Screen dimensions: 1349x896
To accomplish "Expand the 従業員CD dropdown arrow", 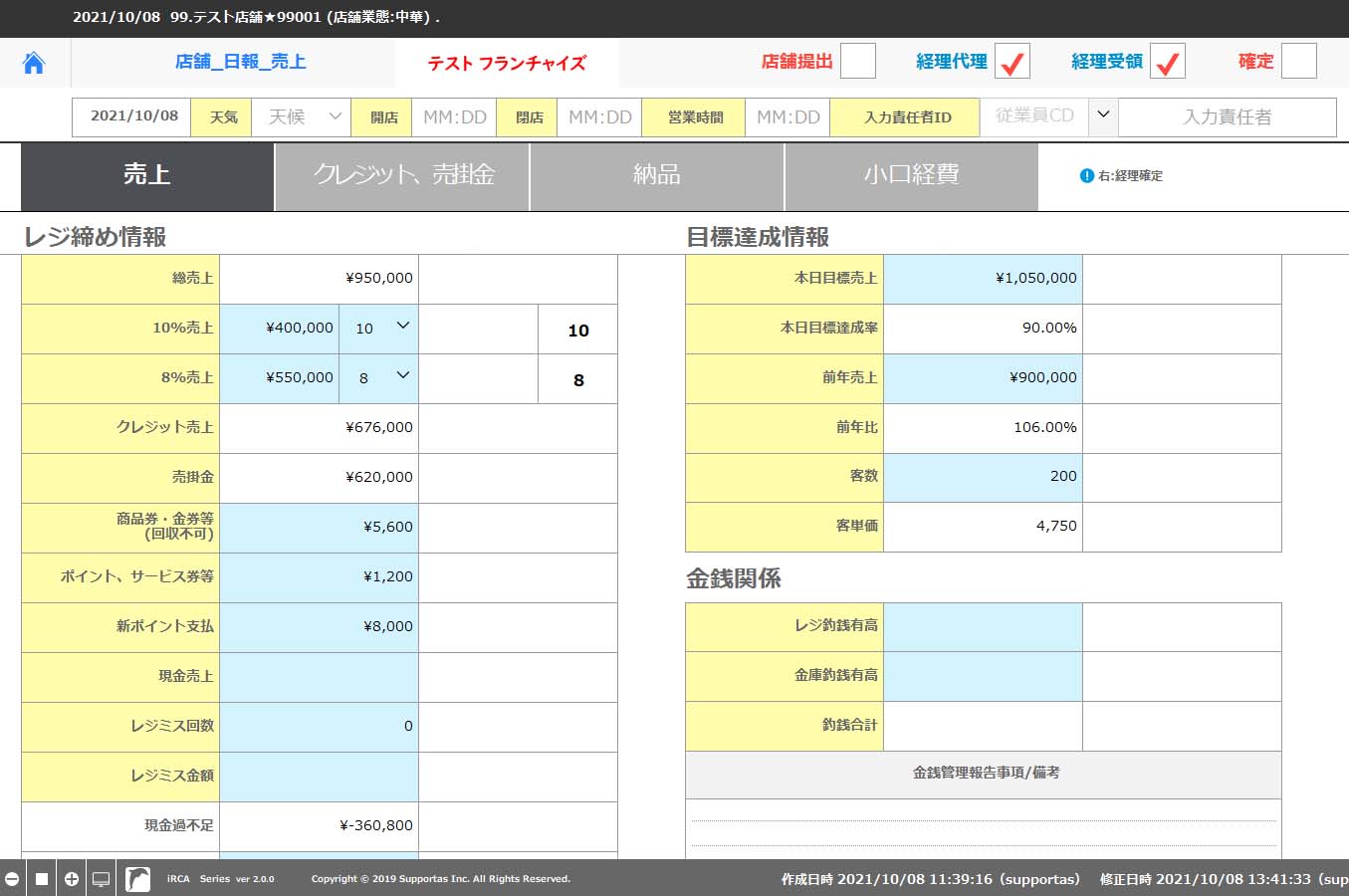I will pos(1102,115).
